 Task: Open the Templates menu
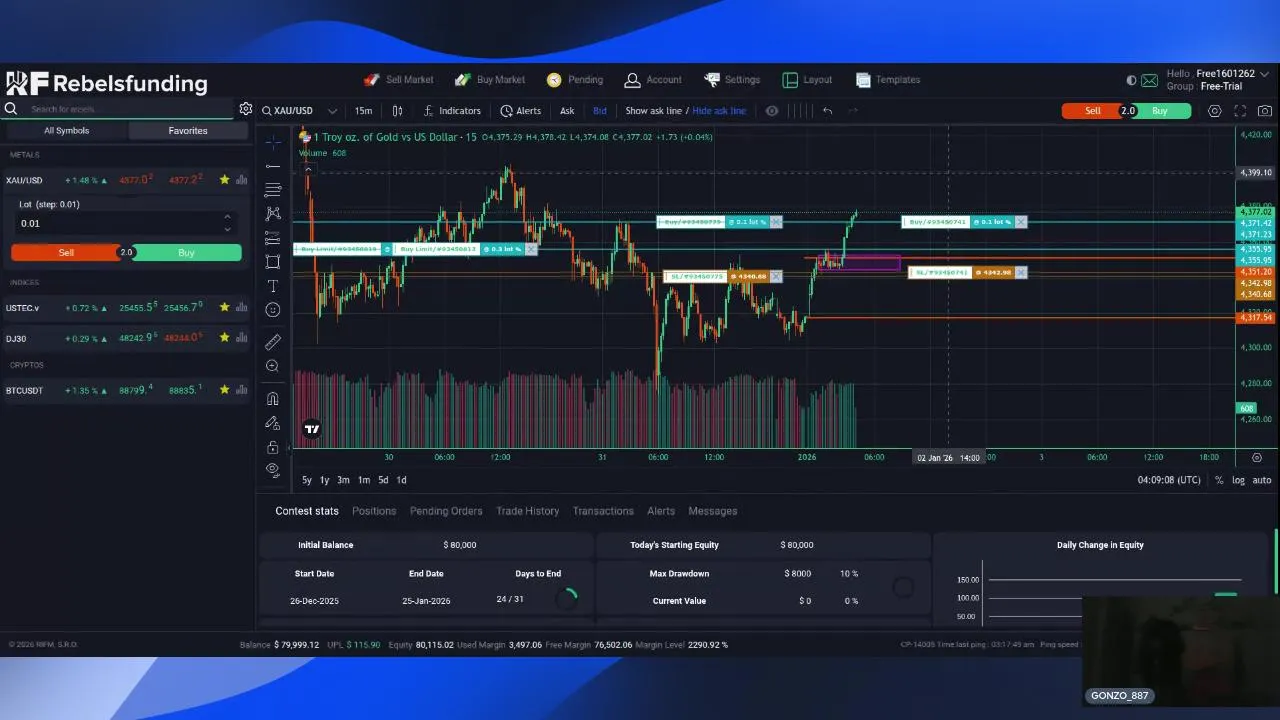tap(888, 80)
